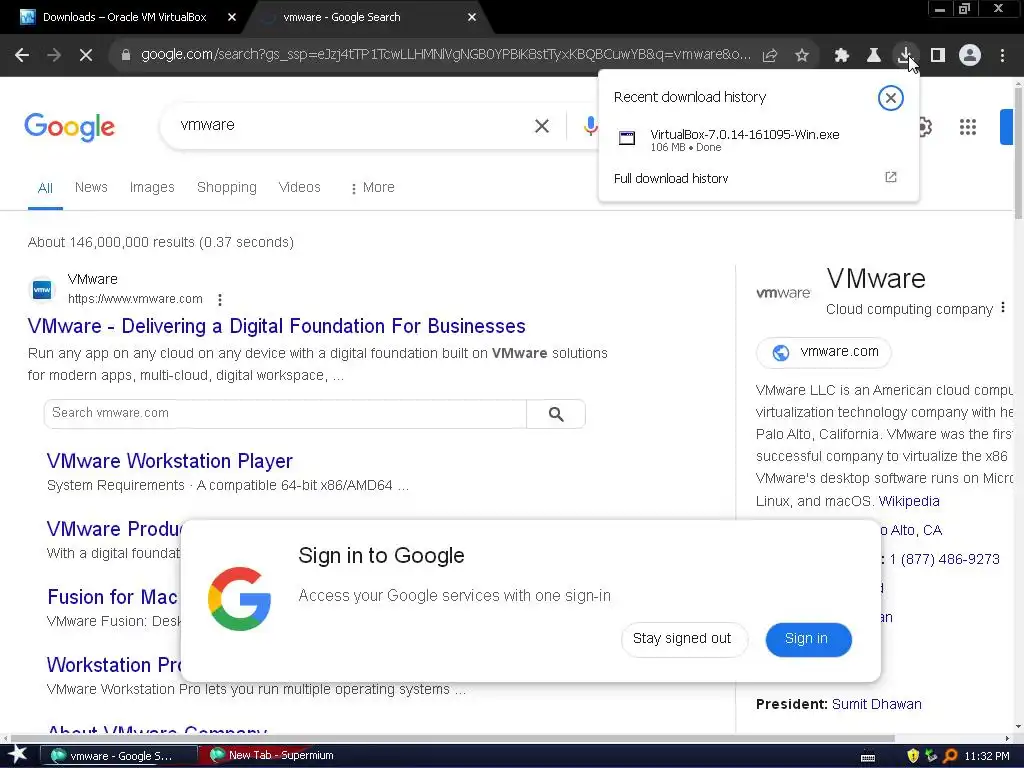Open VMware - Delivering a Digital Foundation link
Screen dimensions: 1024x768
tap(276, 326)
